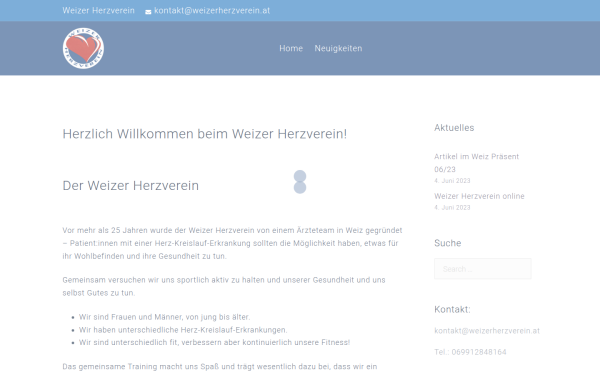The width and height of the screenshot is (600, 375).
Task: Click the 'Herzlich Willkommen beim Weizer Herzverein!' heading
Action: 205,134
